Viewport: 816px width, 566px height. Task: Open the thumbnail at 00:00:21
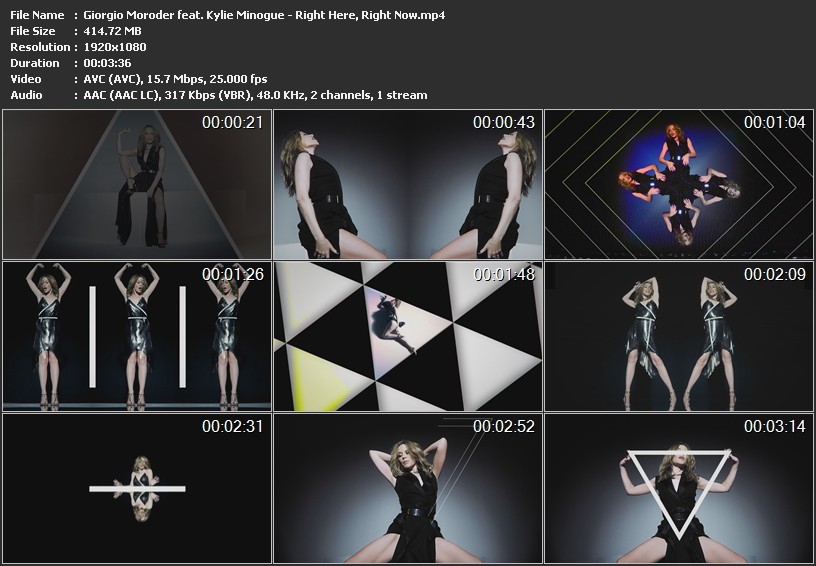[x=137, y=184]
